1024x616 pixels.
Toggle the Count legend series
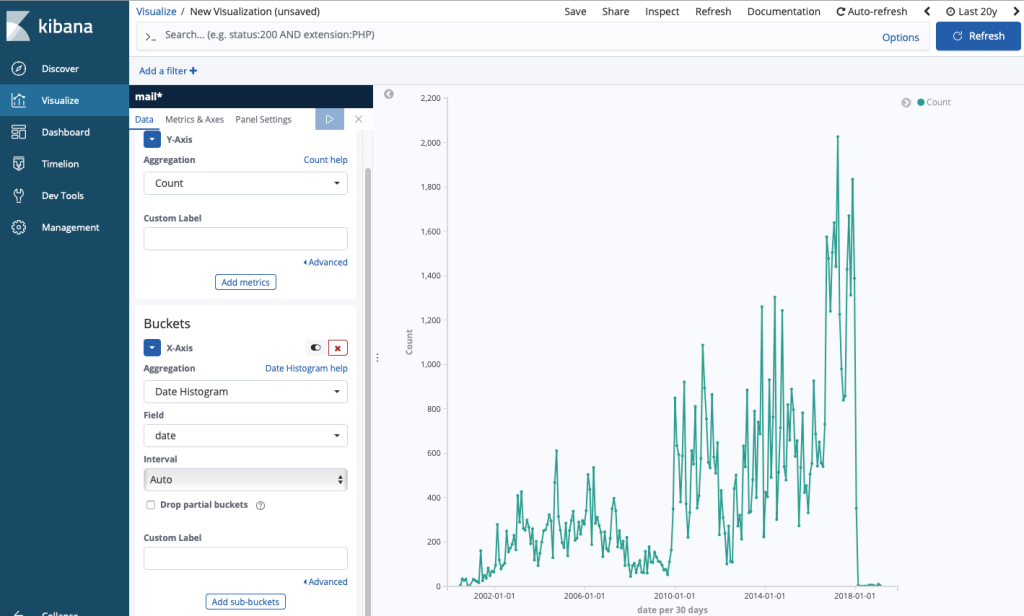point(934,102)
